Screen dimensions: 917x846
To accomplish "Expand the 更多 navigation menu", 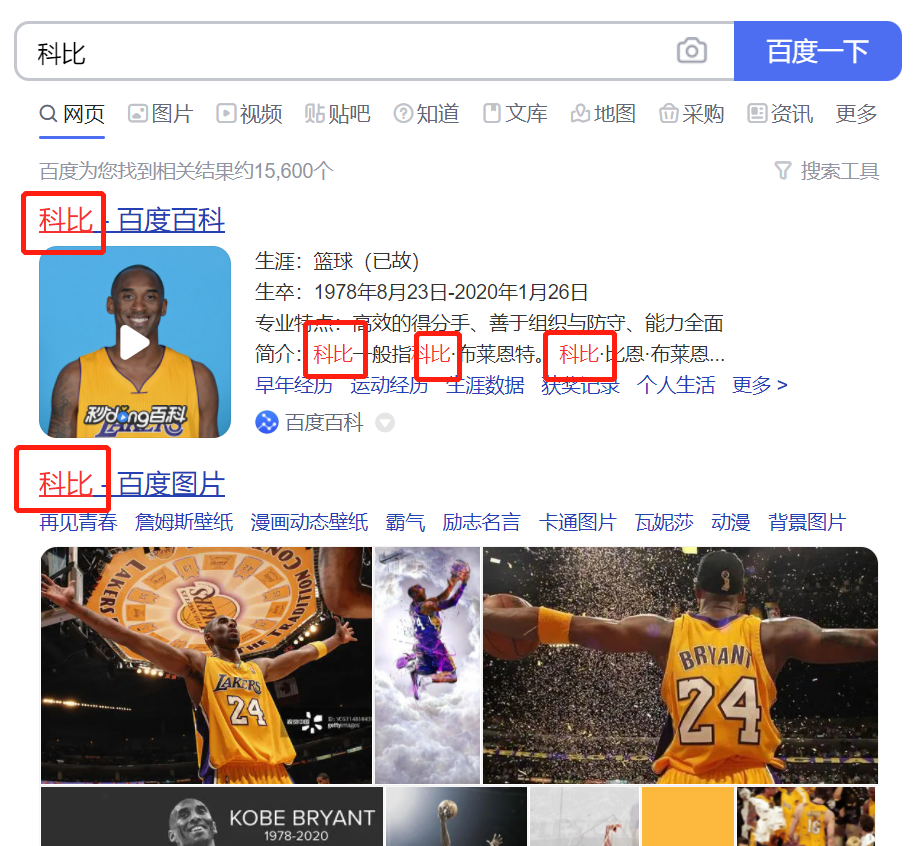I will click(x=855, y=114).
